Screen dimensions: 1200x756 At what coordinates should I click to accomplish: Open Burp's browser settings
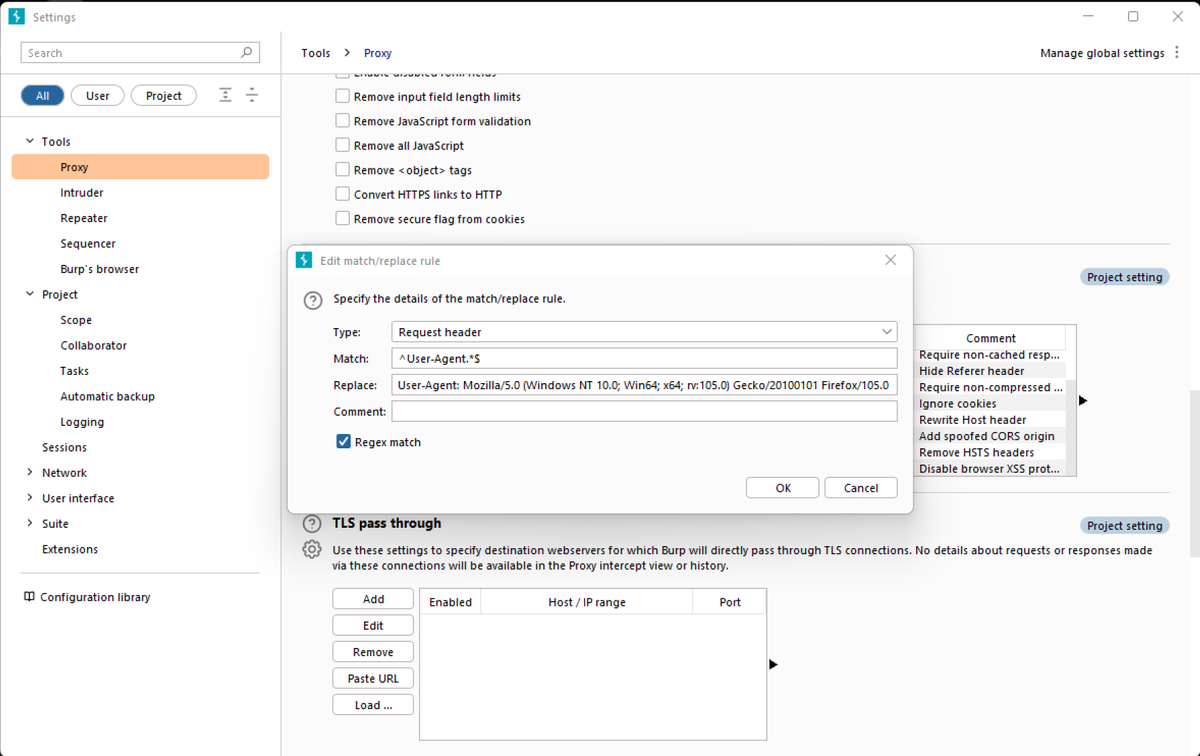point(100,269)
